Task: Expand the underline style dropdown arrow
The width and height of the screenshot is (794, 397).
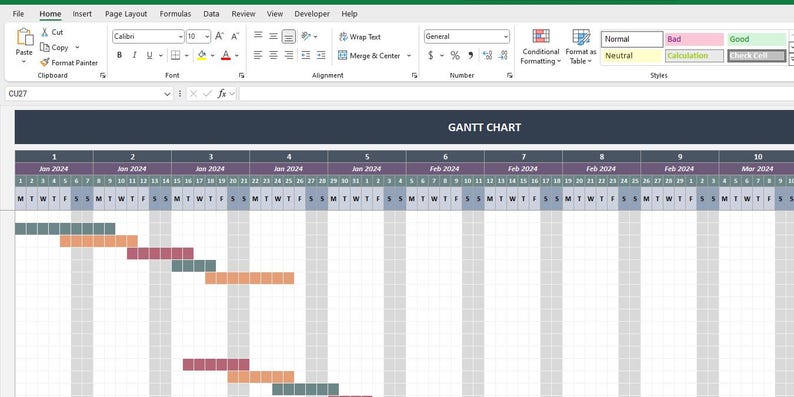Action: [161, 55]
